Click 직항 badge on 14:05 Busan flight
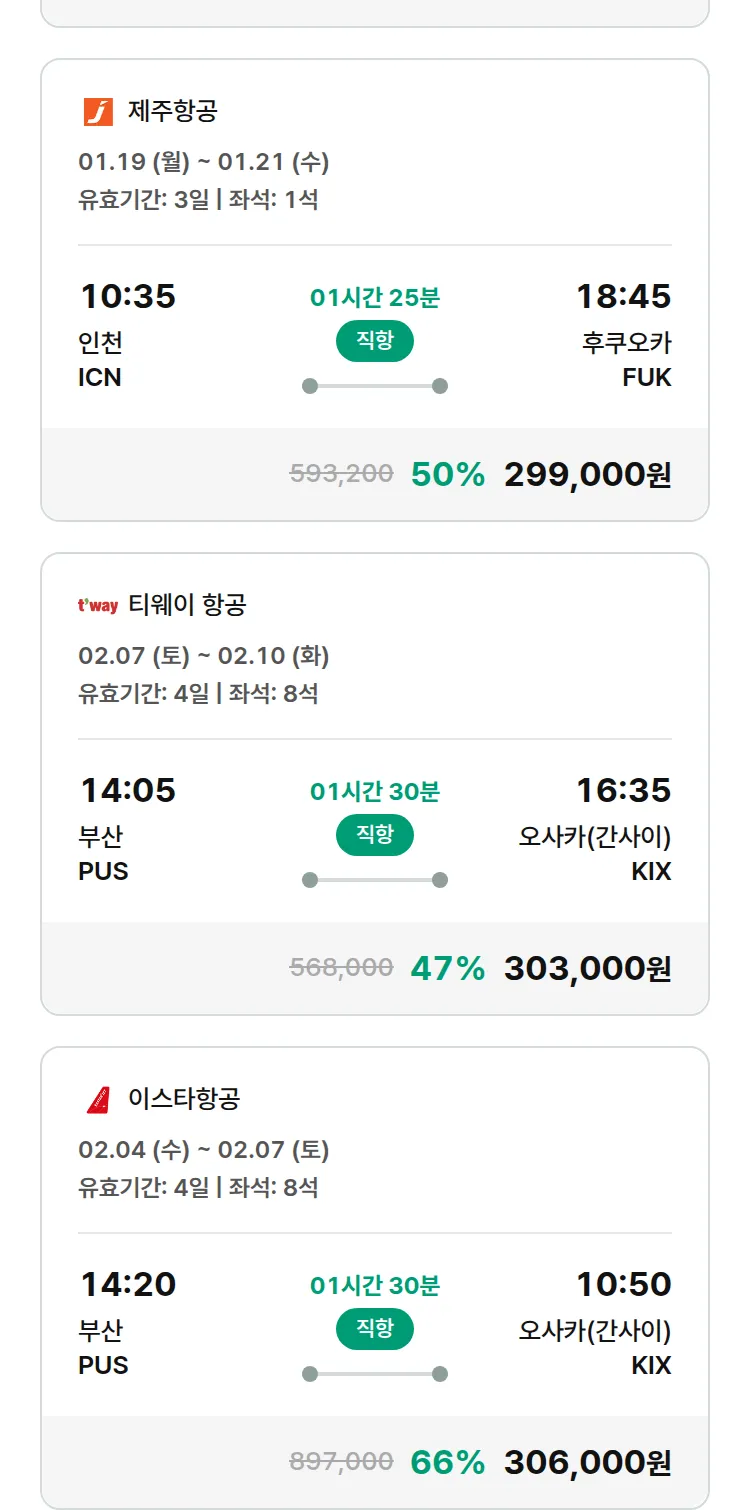This screenshot has width=750, height=1510. click(374, 835)
